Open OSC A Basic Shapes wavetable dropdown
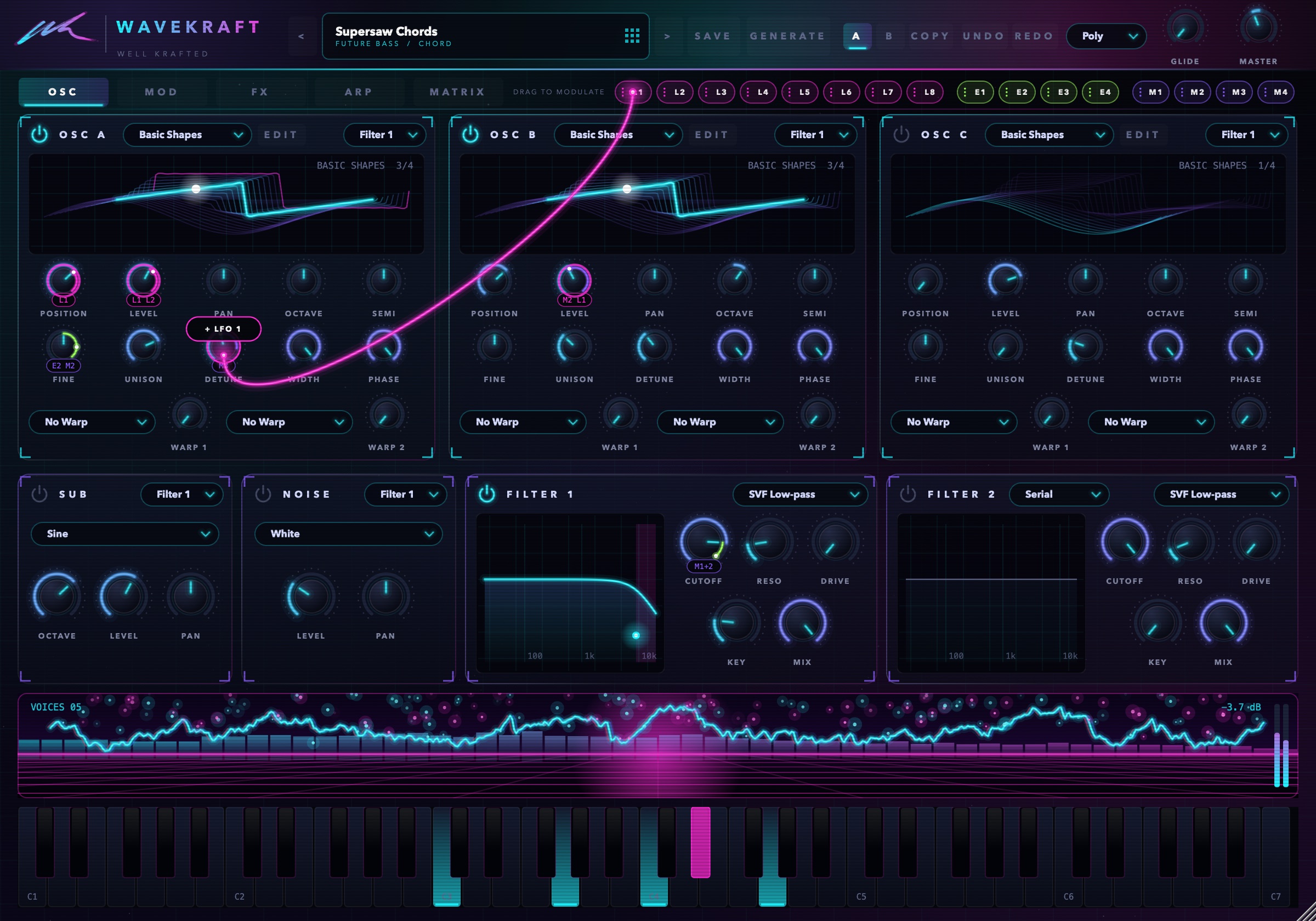Screen dimensions: 1316x921 [188, 135]
